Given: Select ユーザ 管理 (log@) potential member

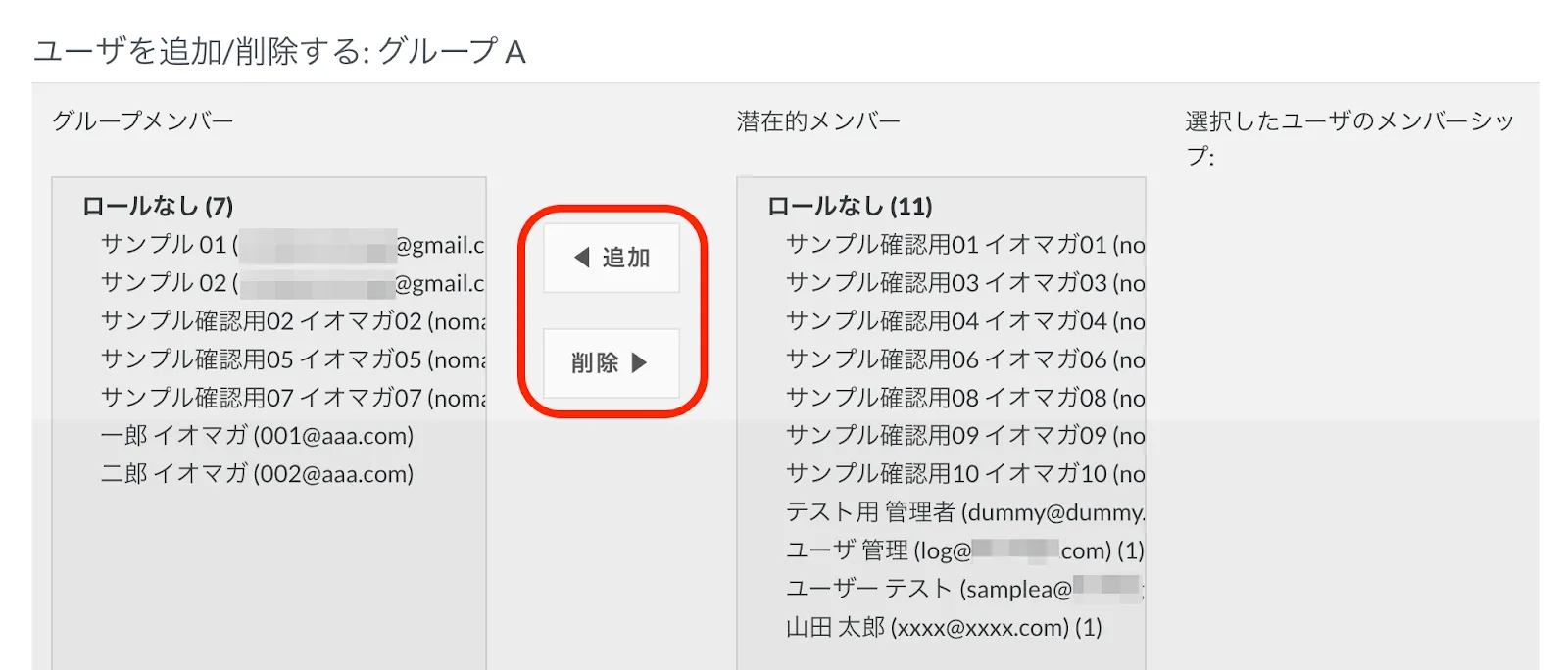Looking at the screenshot, I should [964, 550].
